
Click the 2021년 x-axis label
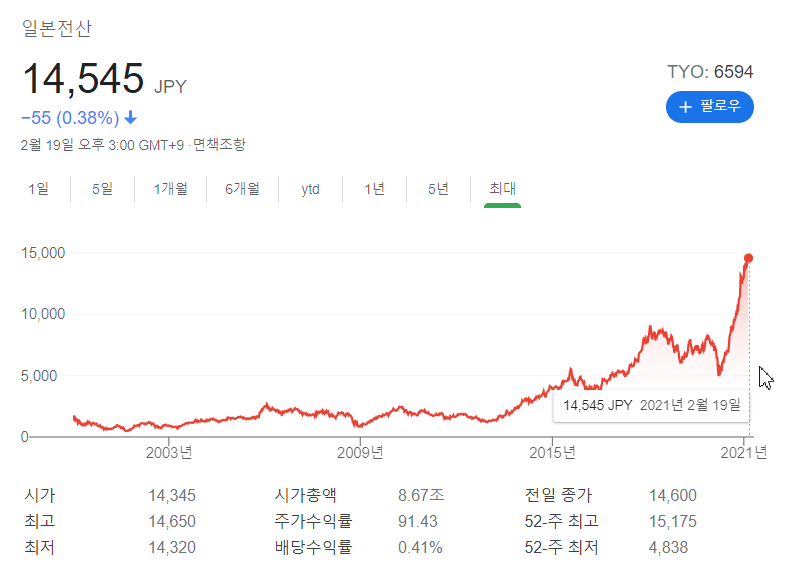pyautogui.click(x=743, y=453)
